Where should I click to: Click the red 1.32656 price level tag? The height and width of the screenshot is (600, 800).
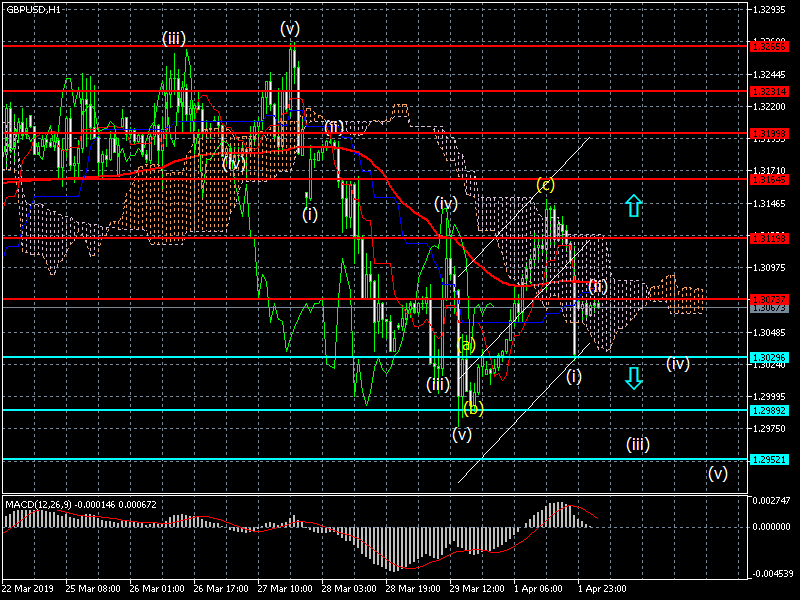coord(772,46)
